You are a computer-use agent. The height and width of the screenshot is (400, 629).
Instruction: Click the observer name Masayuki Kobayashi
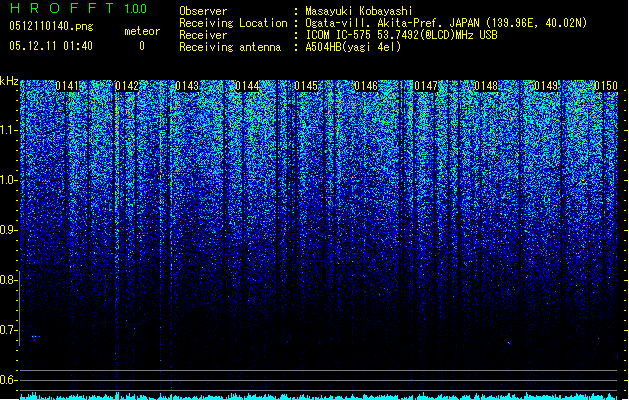click(359, 11)
